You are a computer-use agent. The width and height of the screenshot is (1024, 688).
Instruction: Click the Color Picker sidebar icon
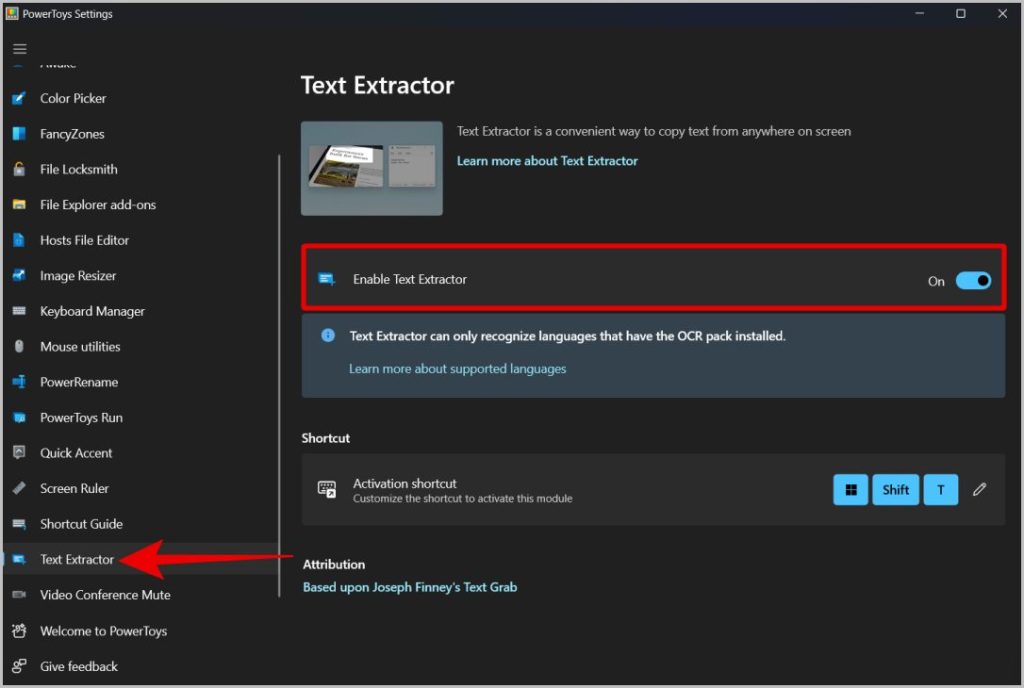(19, 99)
